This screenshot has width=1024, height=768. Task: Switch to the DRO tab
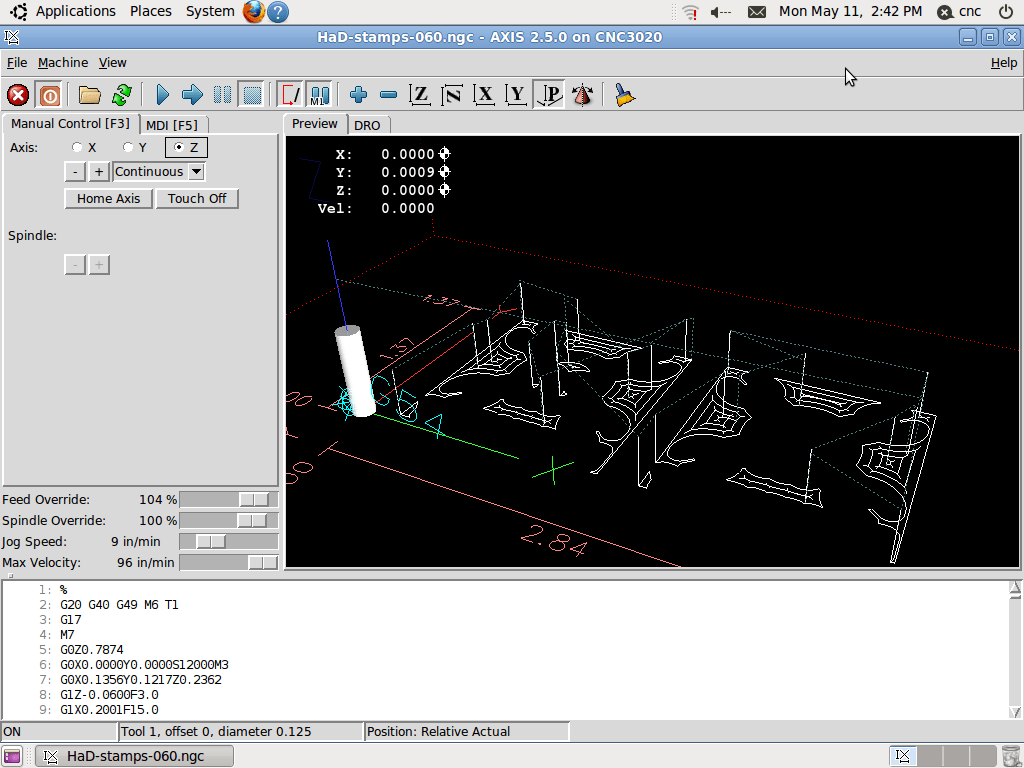[368, 125]
